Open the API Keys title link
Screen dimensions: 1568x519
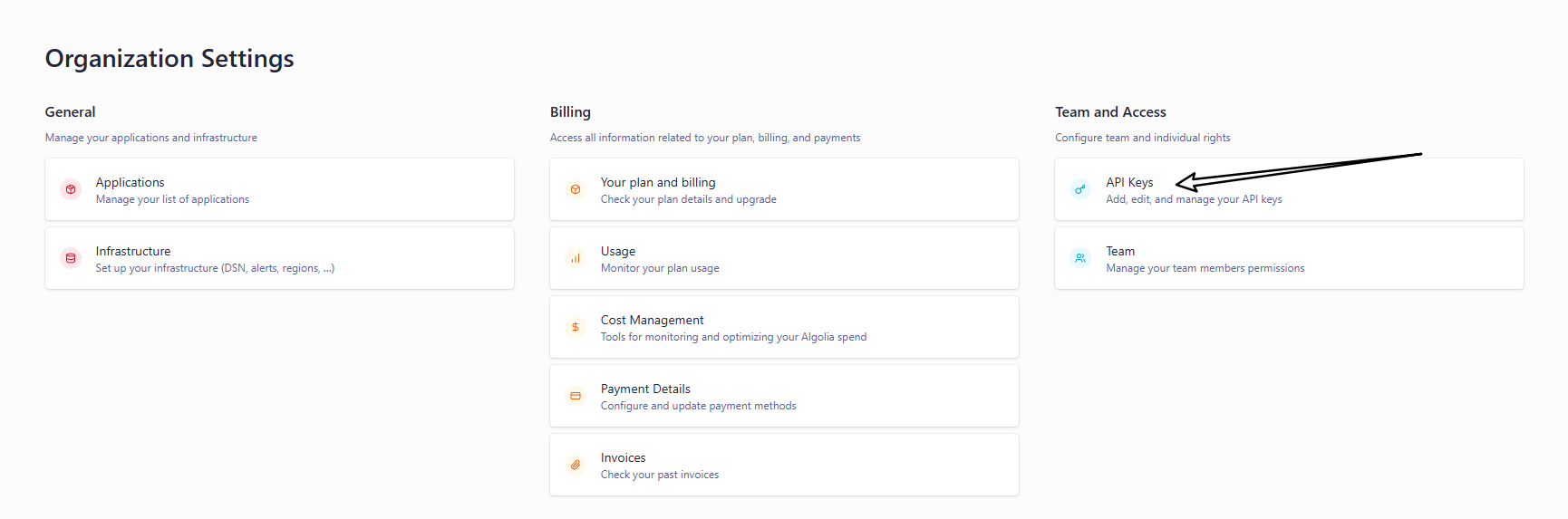(x=1129, y=182)
